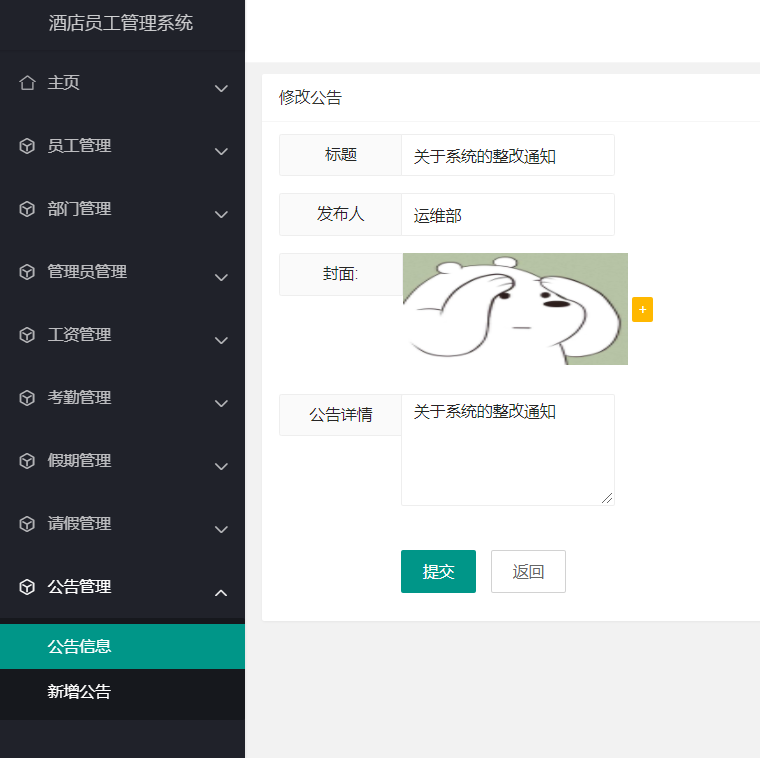Open the 假期管理 menu label
This screenshot has height=758, width=760.
(79, 460)
